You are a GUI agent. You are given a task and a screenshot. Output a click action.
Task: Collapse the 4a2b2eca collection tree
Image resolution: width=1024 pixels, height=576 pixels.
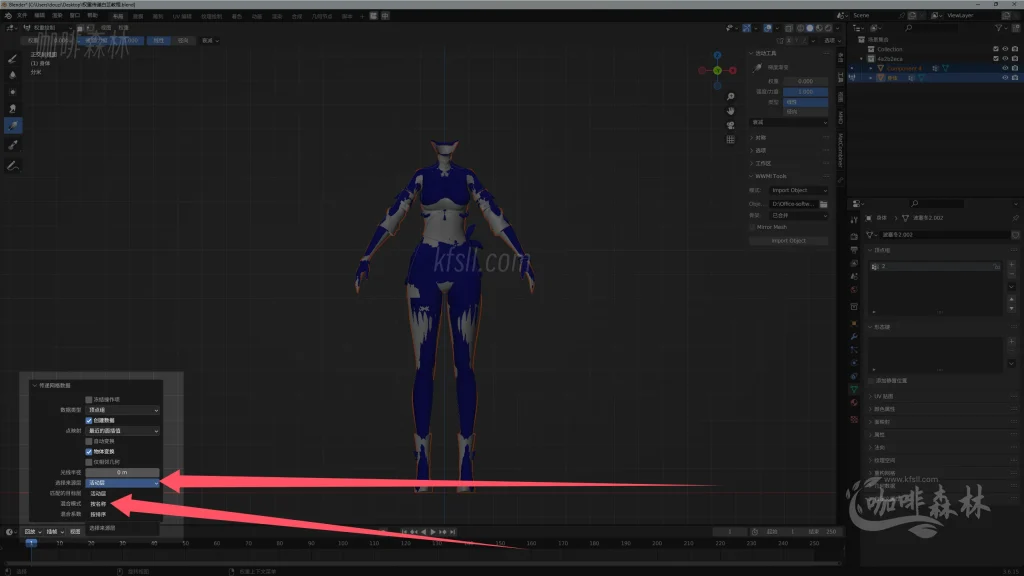pyautogui.click(x=862, y=59)
